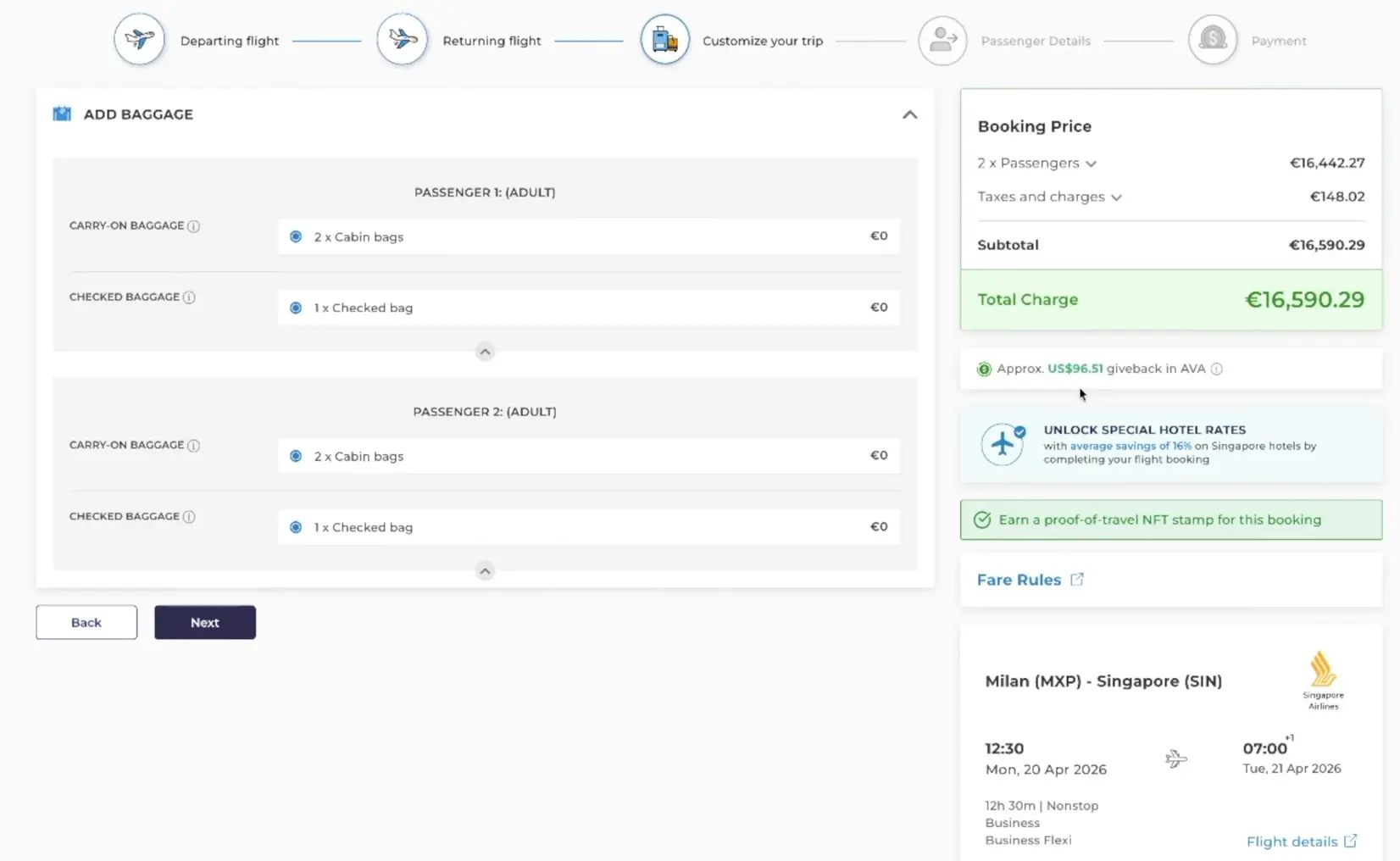This screenshot has height=861, width=1400.
Task: Click the Departing flight step icon
Action: click(139, 39)
